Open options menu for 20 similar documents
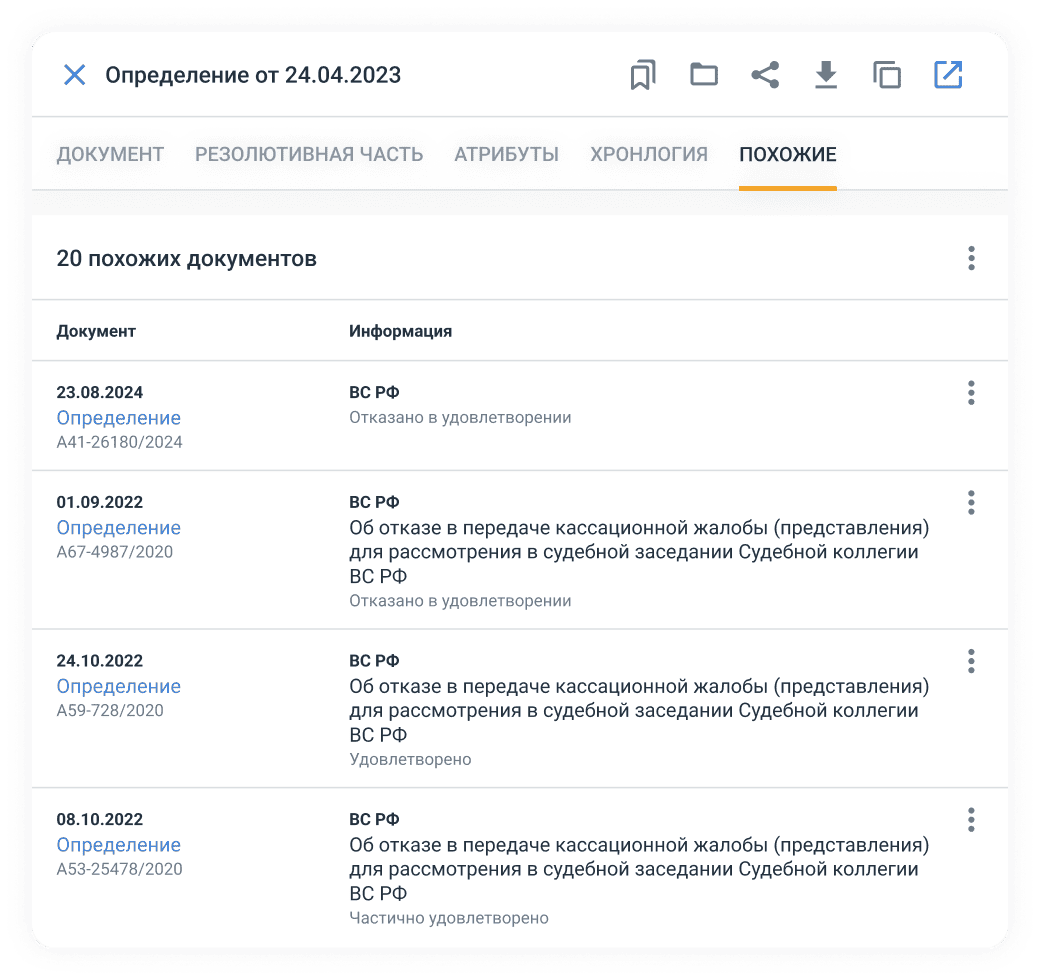This screenshot has height=980, width=1040. [x=971, y=259]
